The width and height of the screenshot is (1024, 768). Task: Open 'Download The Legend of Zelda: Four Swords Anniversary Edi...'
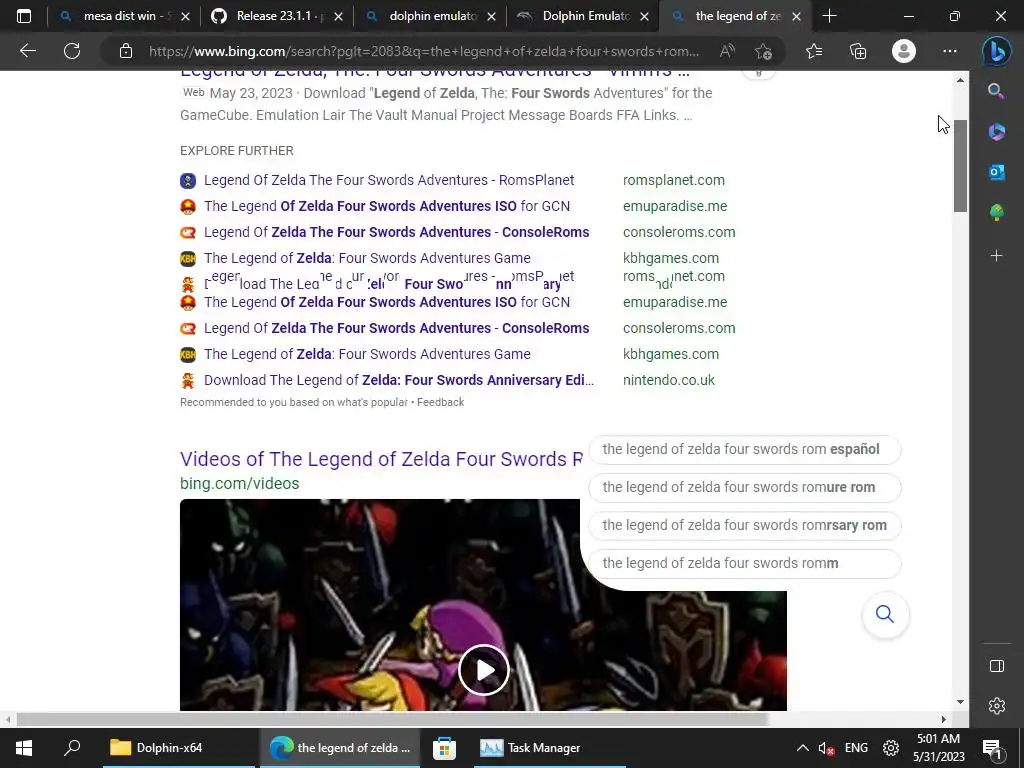[398, 380]
